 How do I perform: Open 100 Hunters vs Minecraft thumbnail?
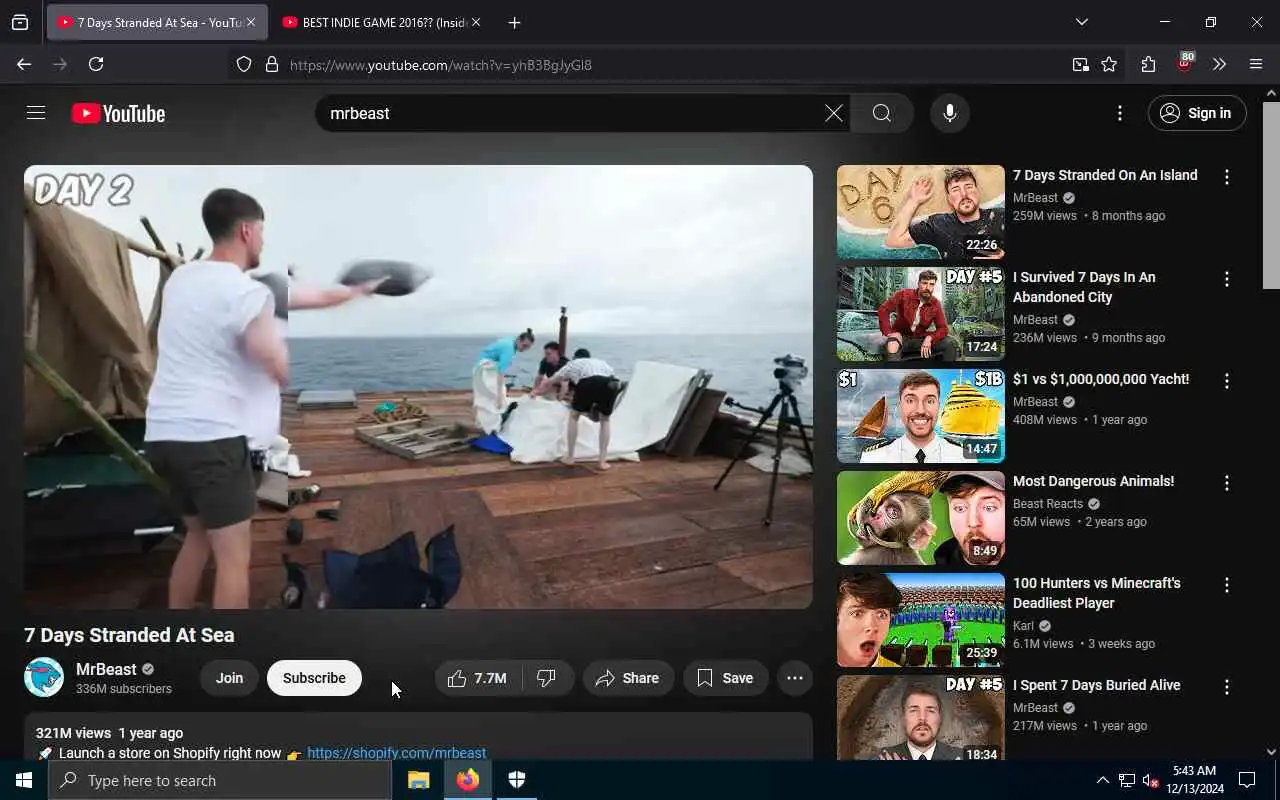920,620
